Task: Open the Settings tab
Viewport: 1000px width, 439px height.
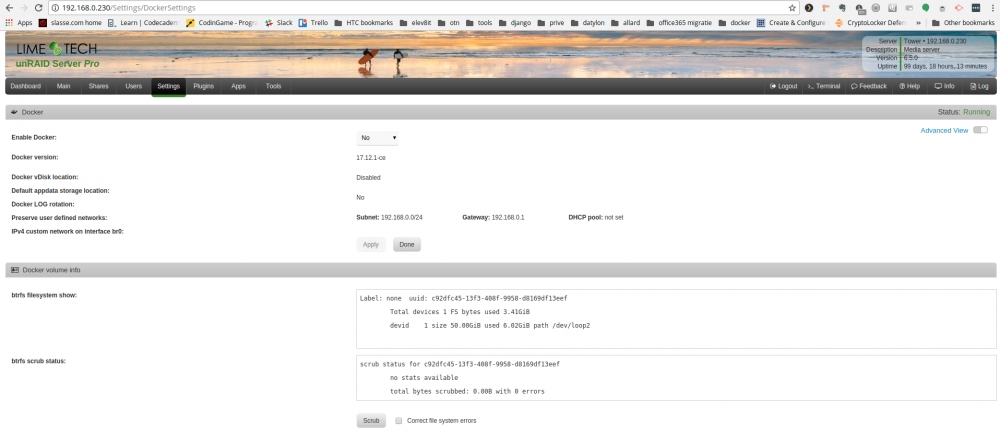Action: (x=168, y=86)
